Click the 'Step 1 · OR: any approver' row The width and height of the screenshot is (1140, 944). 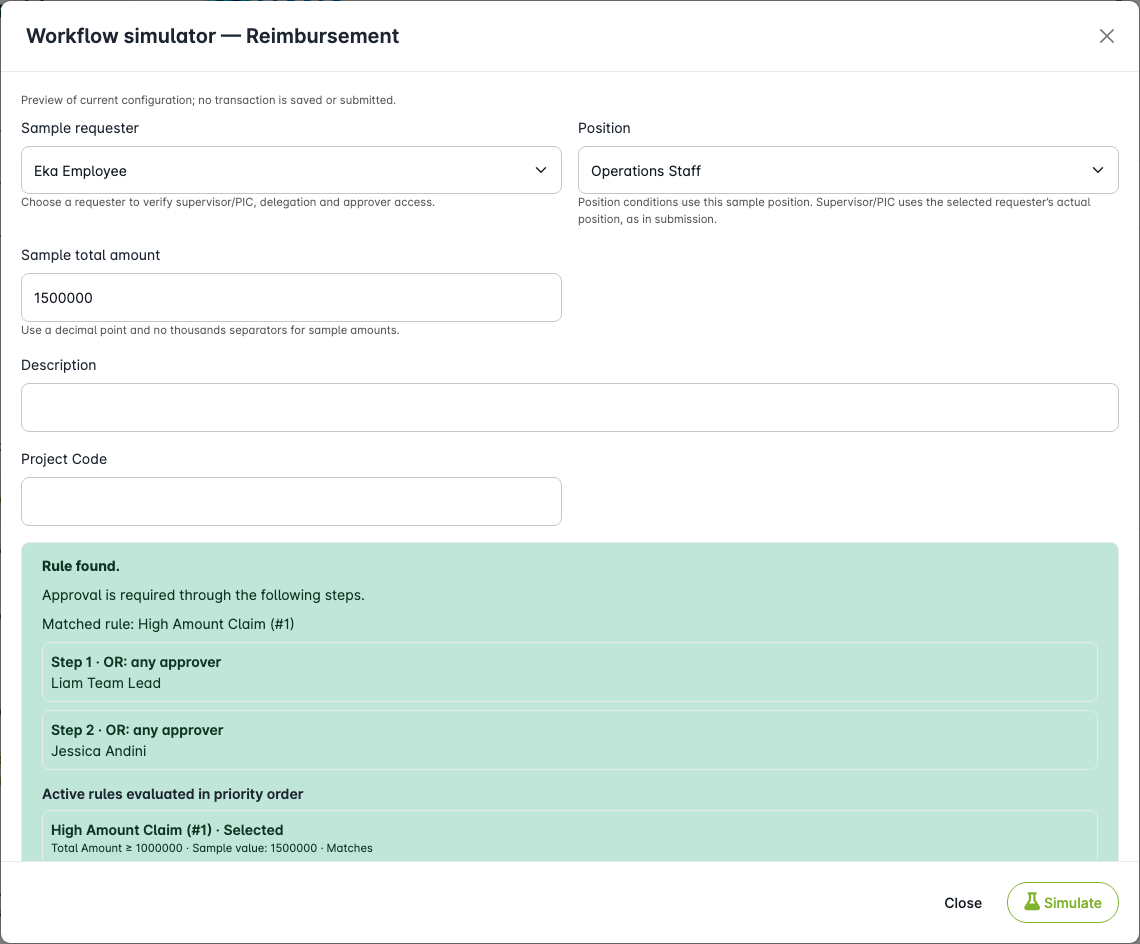coord(569,672)
